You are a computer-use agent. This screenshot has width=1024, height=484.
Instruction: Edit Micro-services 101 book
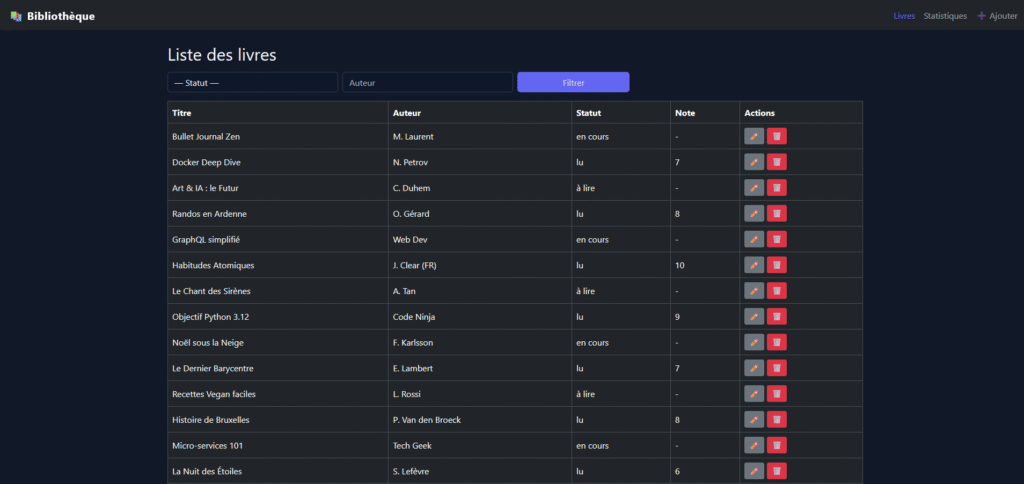tap(754, 445)
